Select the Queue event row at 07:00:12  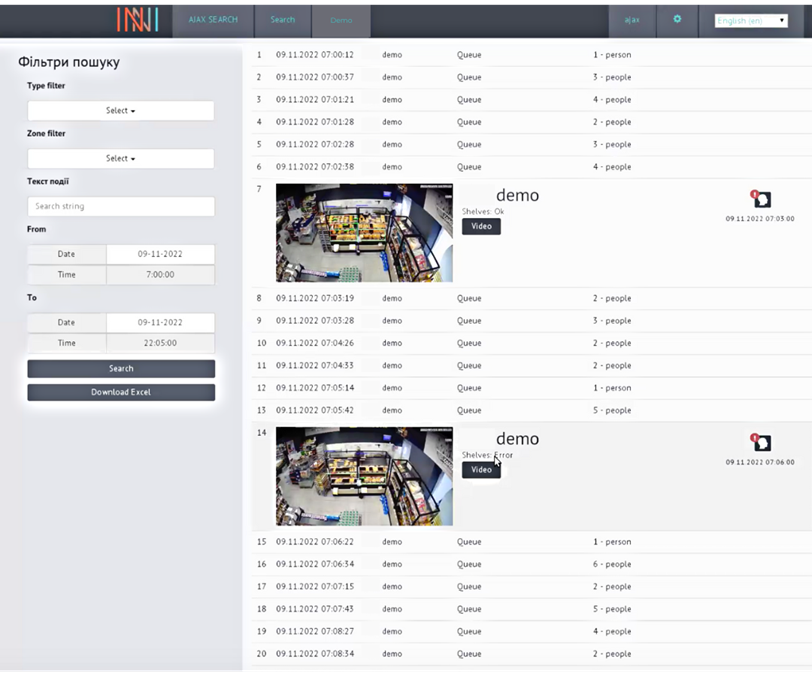pyautogui.click(x=469, y=55)
